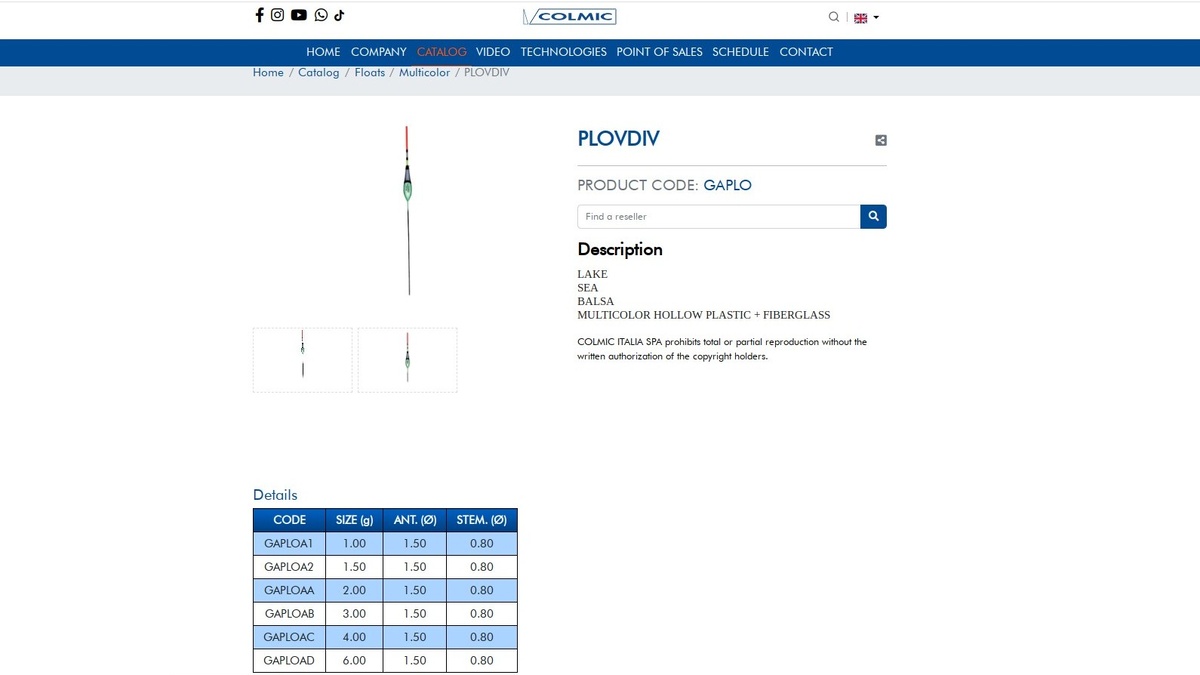Click size value 4.00
Viewport: 1200px width, 675px height.
click(x=355, y=637)
